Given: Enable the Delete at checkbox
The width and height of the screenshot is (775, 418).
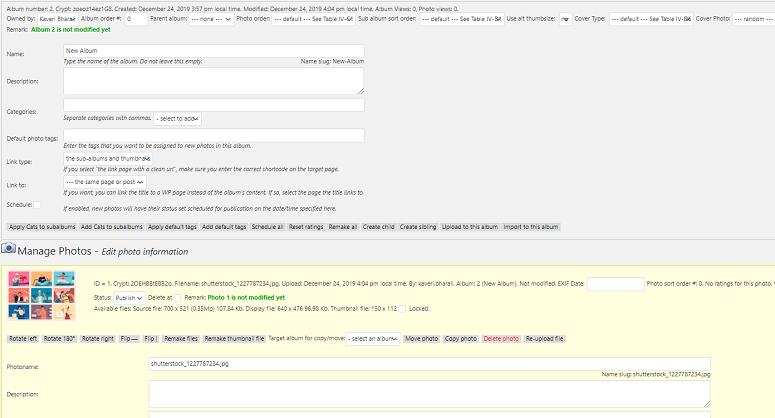Looking at the screenshot, I should tap(177, 297).
